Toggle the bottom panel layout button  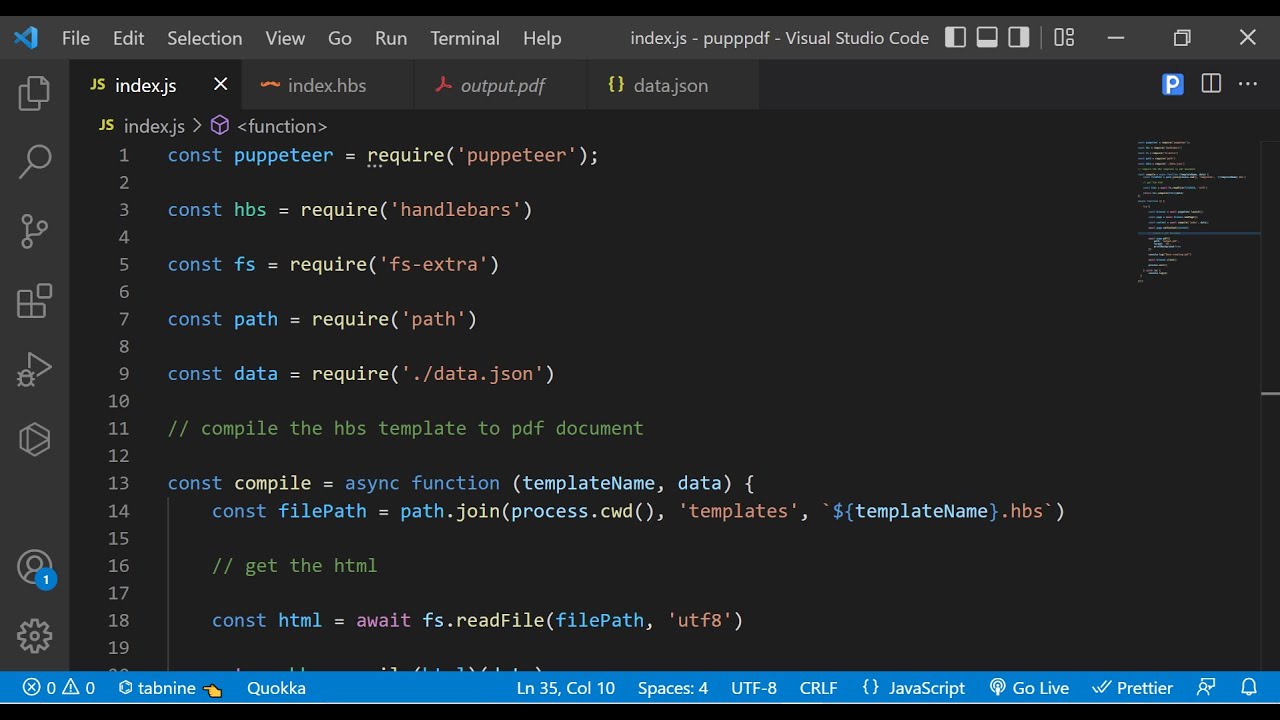[987, 38]
